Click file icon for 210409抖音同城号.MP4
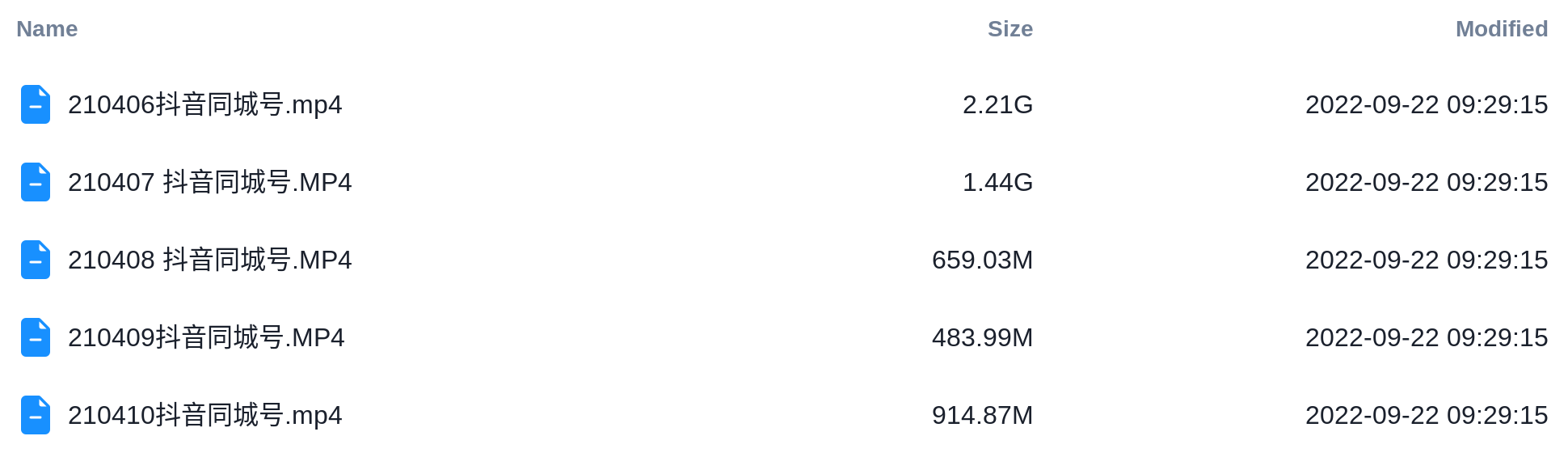 point(36,337)
